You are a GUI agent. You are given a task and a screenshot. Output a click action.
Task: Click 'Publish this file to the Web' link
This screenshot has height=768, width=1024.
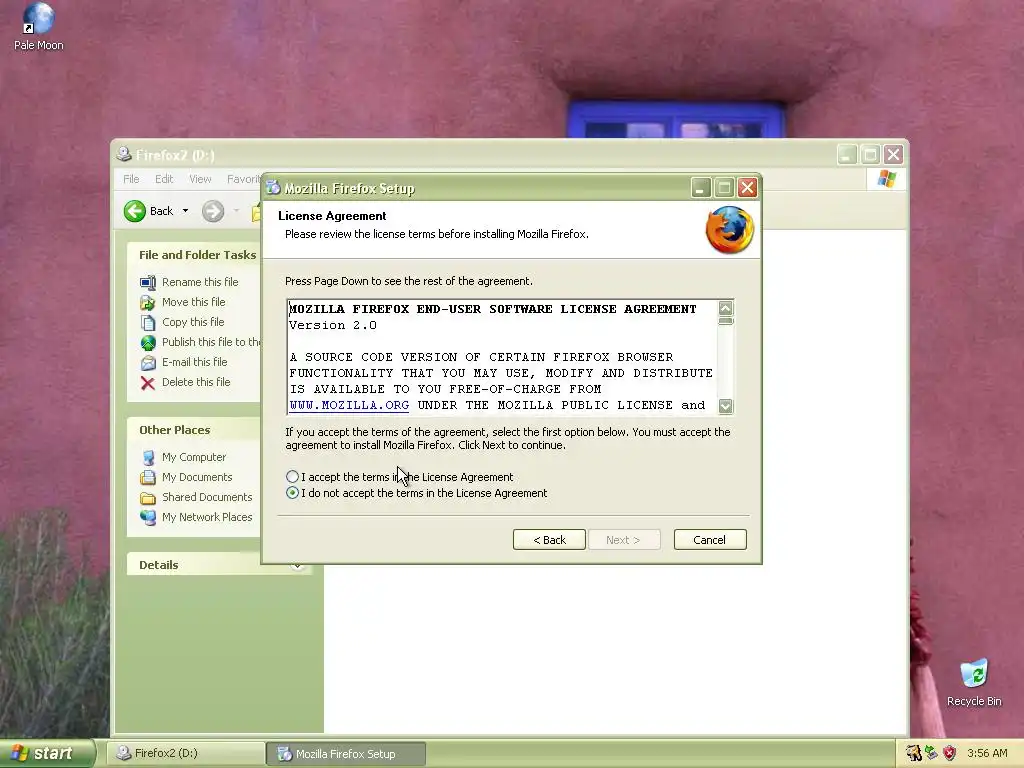[211, 342]
